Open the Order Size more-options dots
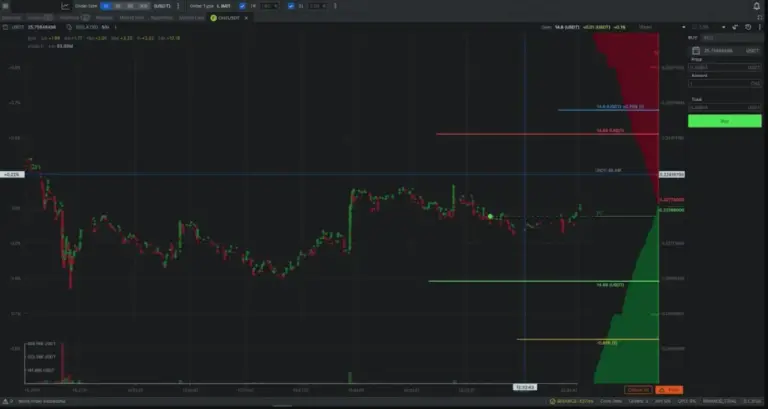The height and width of the screenshot is (409, 768). (x=178, y=6)
